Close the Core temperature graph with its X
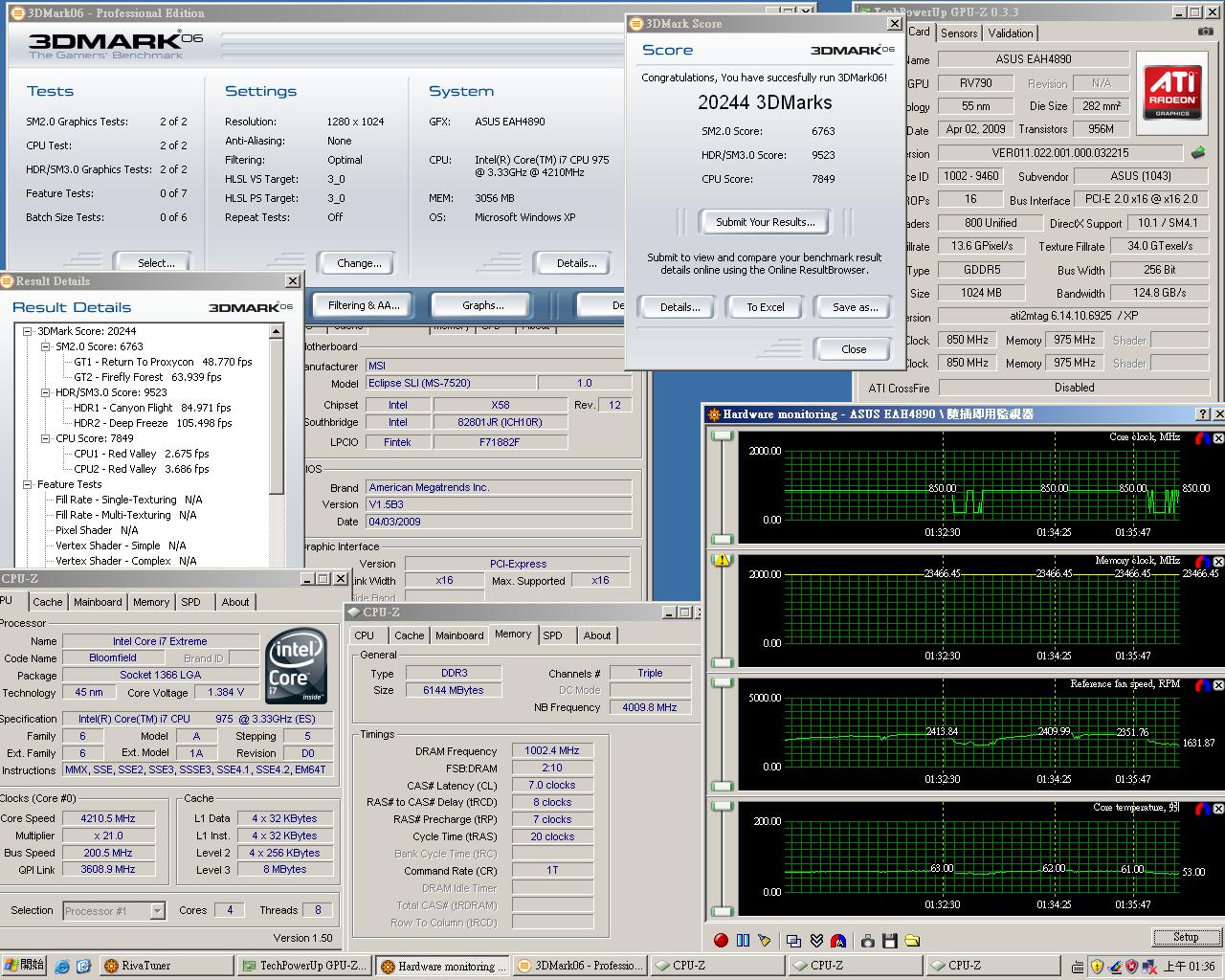The height and width of the screenshot is (980, 1225). [1218, 809]
